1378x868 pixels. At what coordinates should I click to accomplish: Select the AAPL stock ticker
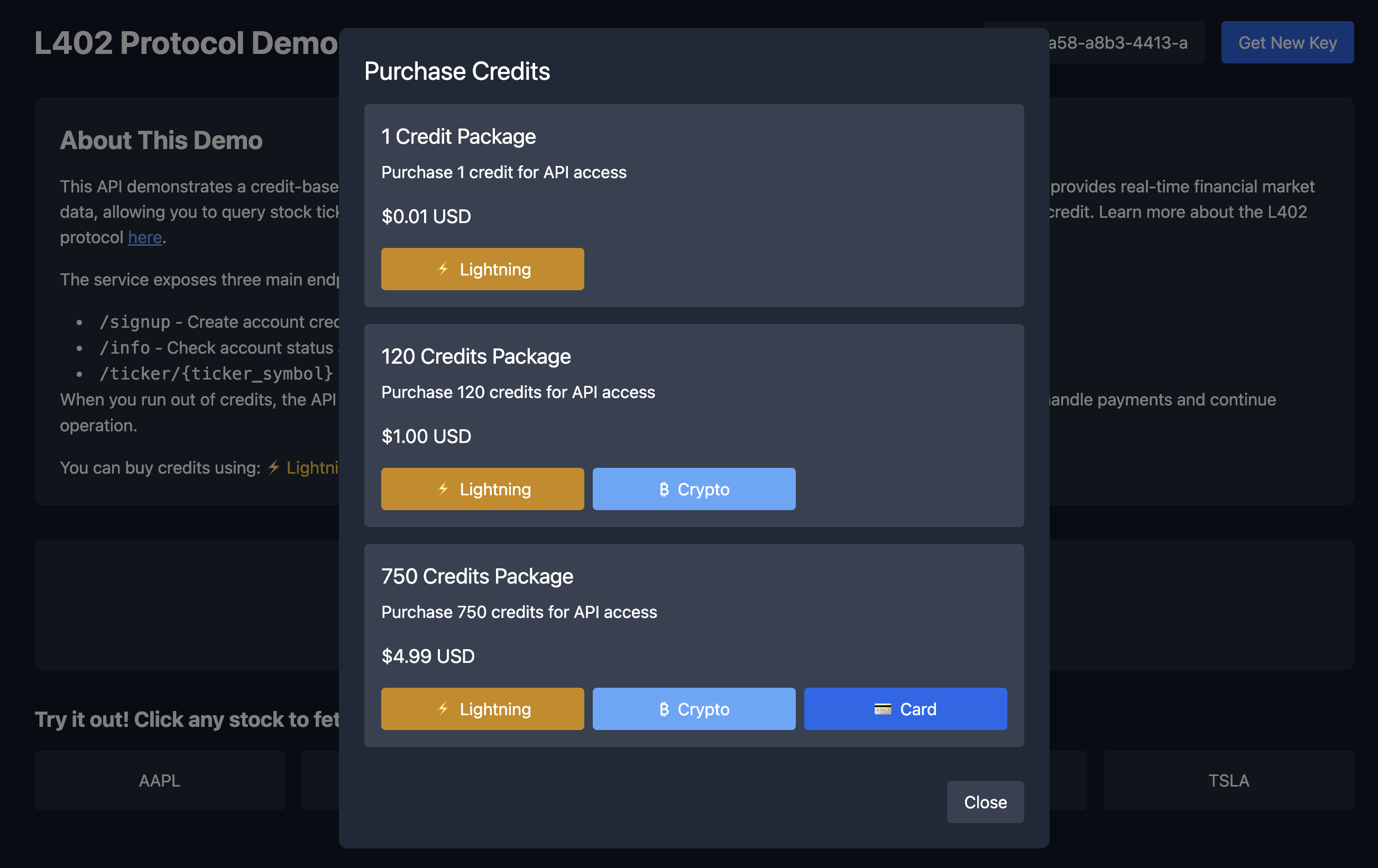click(x=160, y=780)
